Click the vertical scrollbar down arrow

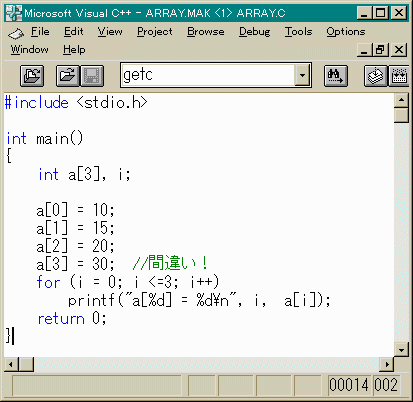[401, 350]
